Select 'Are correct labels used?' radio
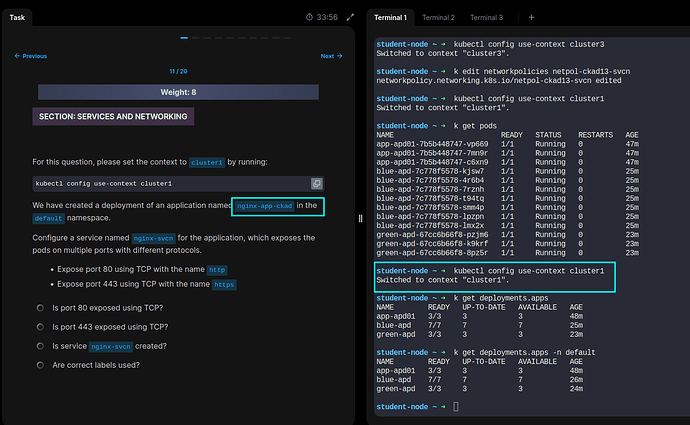This screenshot has width=690, height=425. click(40, 365)
